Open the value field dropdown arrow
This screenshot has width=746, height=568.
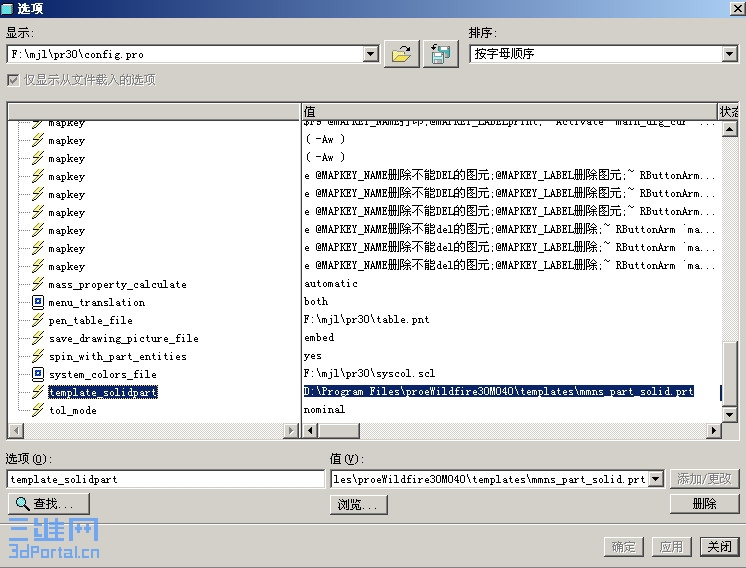coord(656,479)
